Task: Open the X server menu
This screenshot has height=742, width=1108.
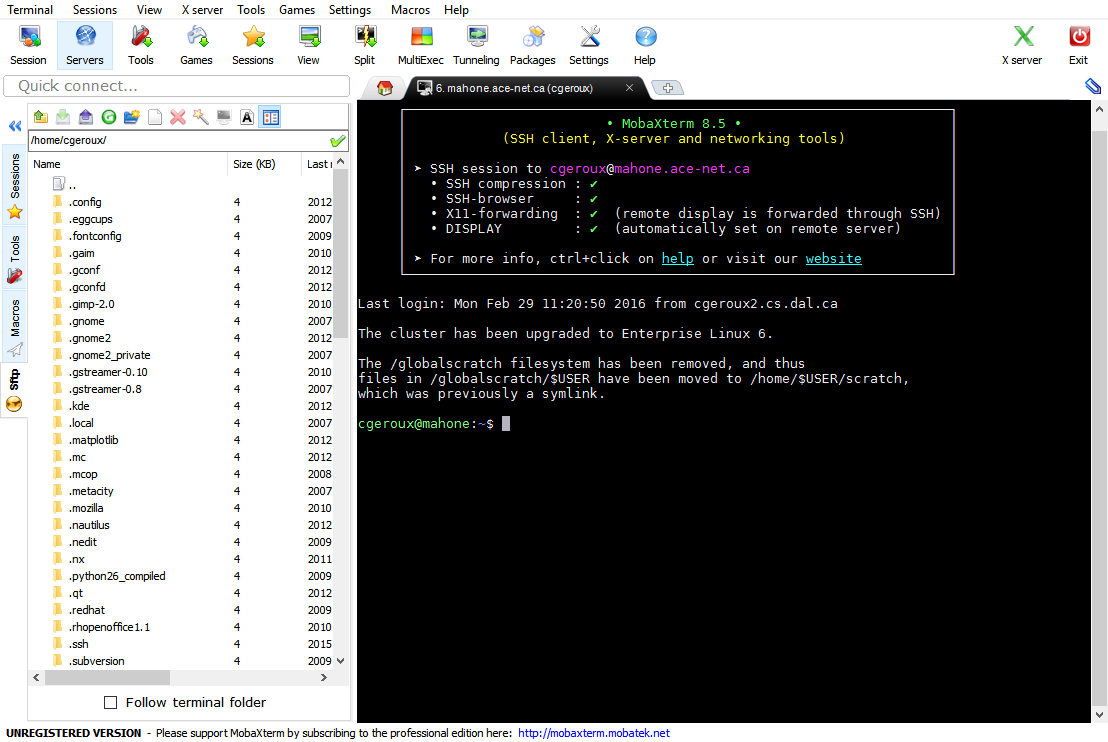Action: [202, 10]
